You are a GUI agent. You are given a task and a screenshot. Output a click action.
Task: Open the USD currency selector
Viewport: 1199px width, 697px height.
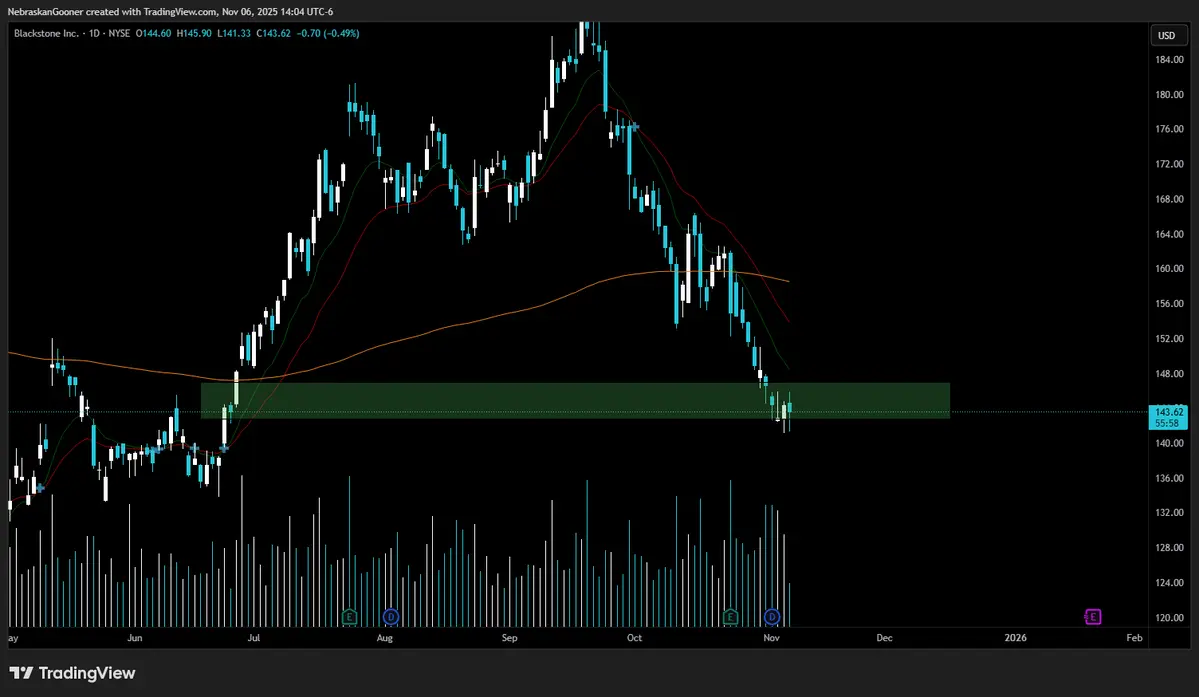1166,35
